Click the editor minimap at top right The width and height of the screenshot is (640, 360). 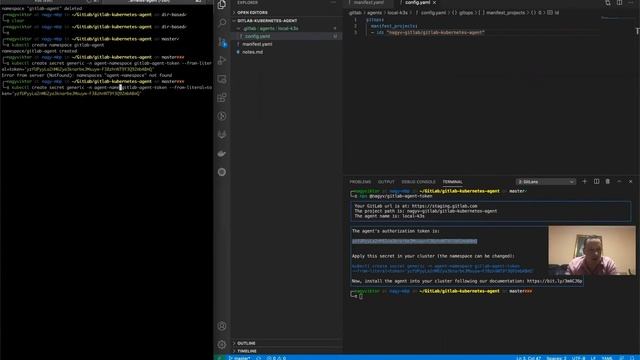point(616,18)
